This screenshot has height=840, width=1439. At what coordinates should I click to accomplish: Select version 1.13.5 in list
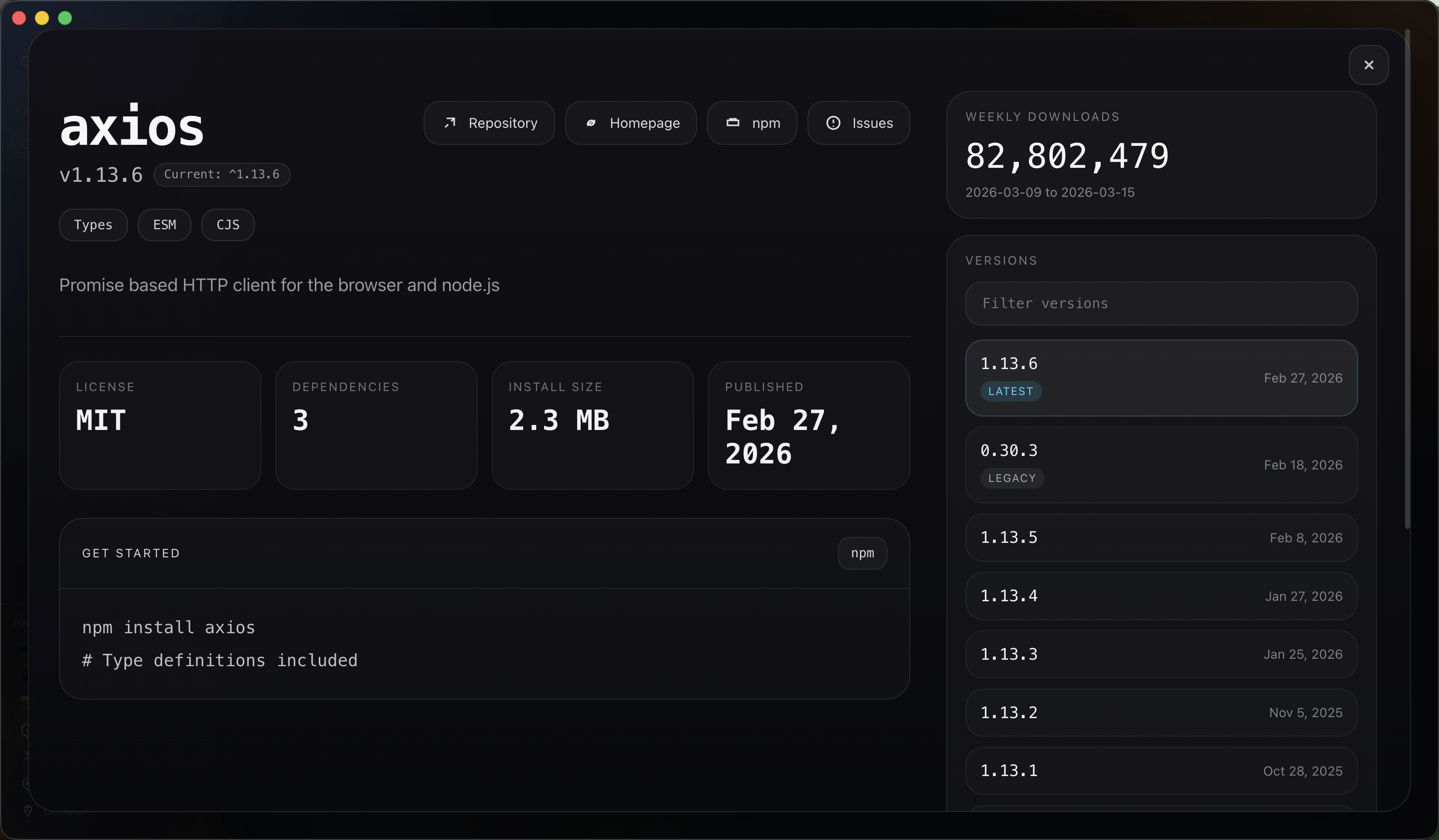pos(1161,537)
